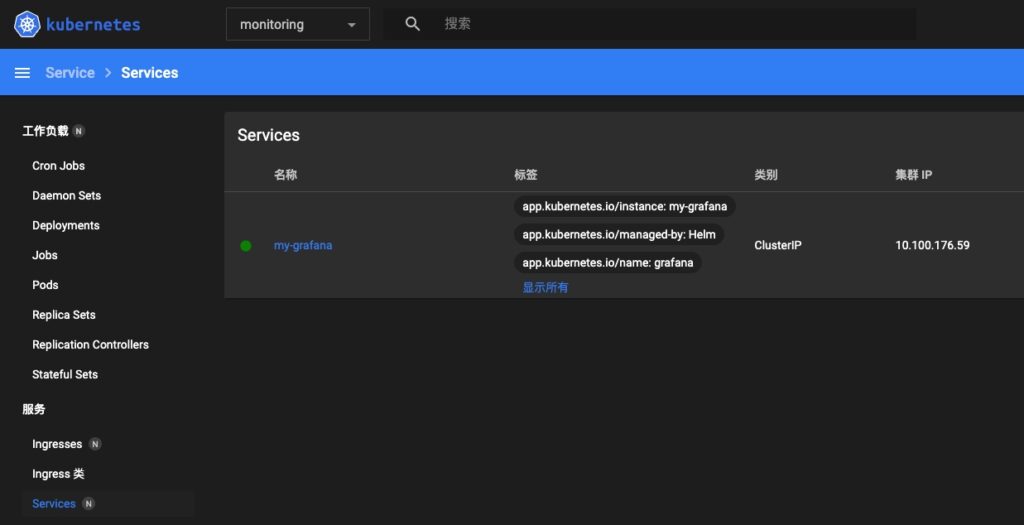Open Deployments in sidebar
This screenshot has width=1024, height=525.
point(66,225)
